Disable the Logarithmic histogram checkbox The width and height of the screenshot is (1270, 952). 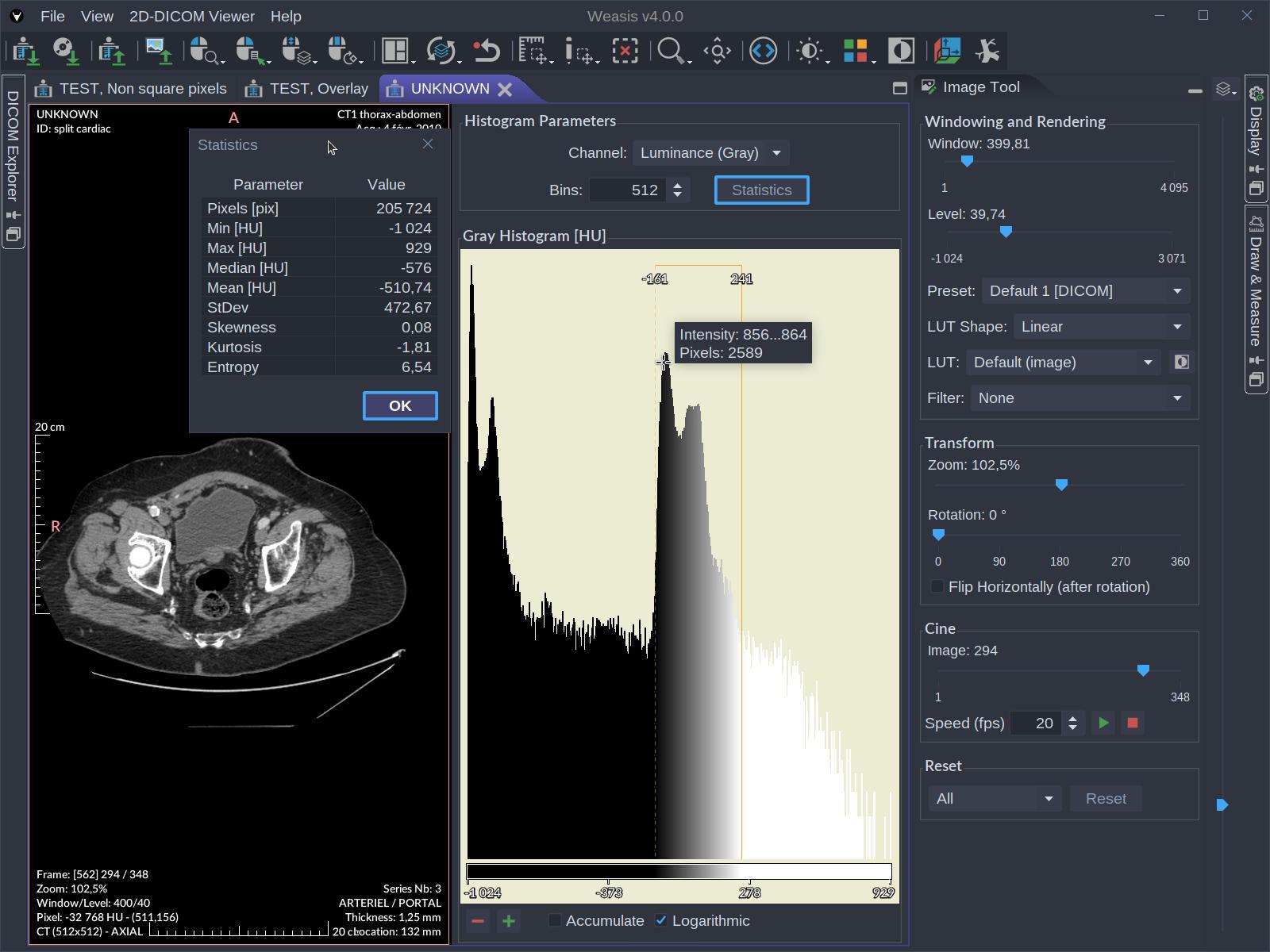(x=661, y=921)
